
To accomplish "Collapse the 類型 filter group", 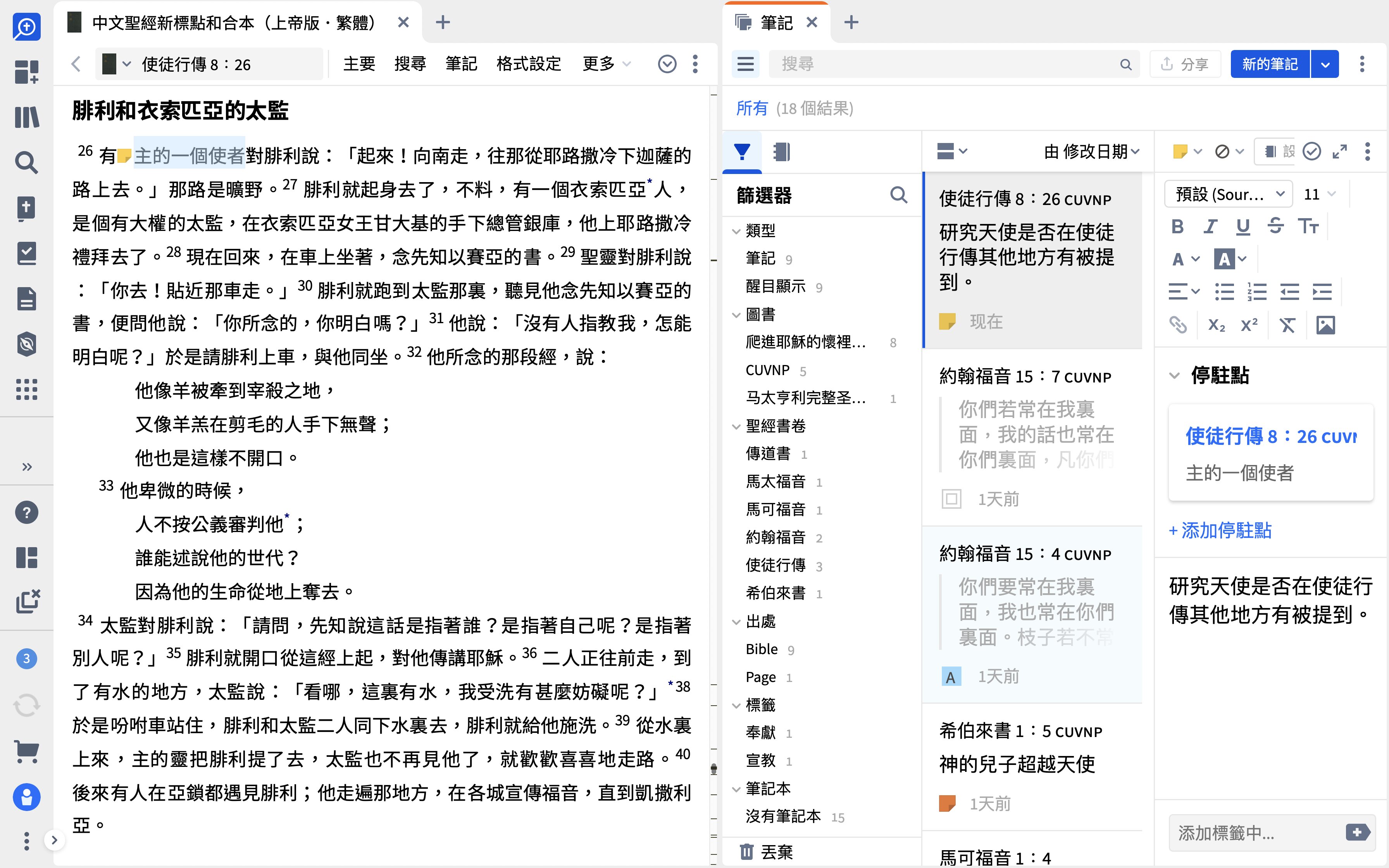I will coord(736,231).
